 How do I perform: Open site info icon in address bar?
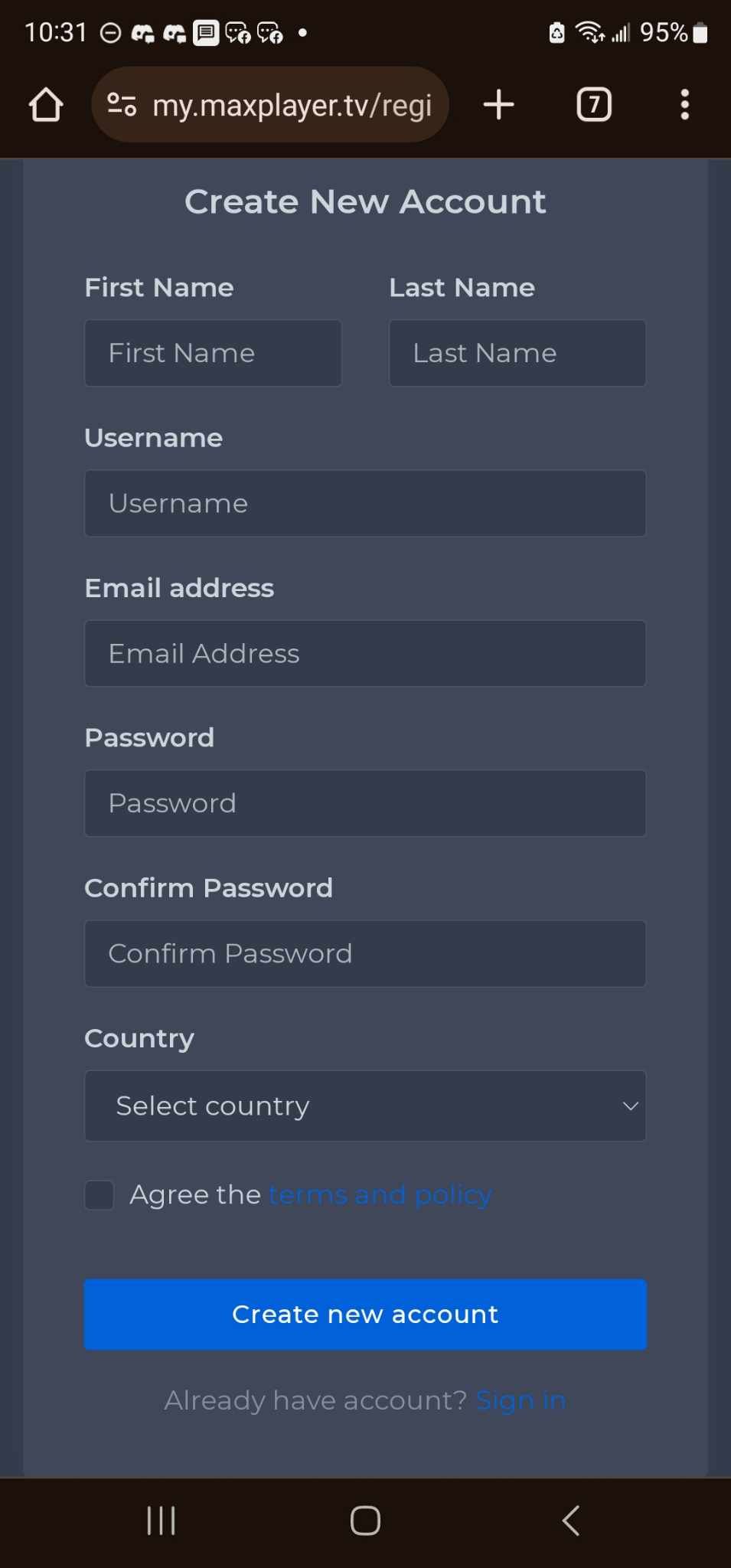coord(122,105)
